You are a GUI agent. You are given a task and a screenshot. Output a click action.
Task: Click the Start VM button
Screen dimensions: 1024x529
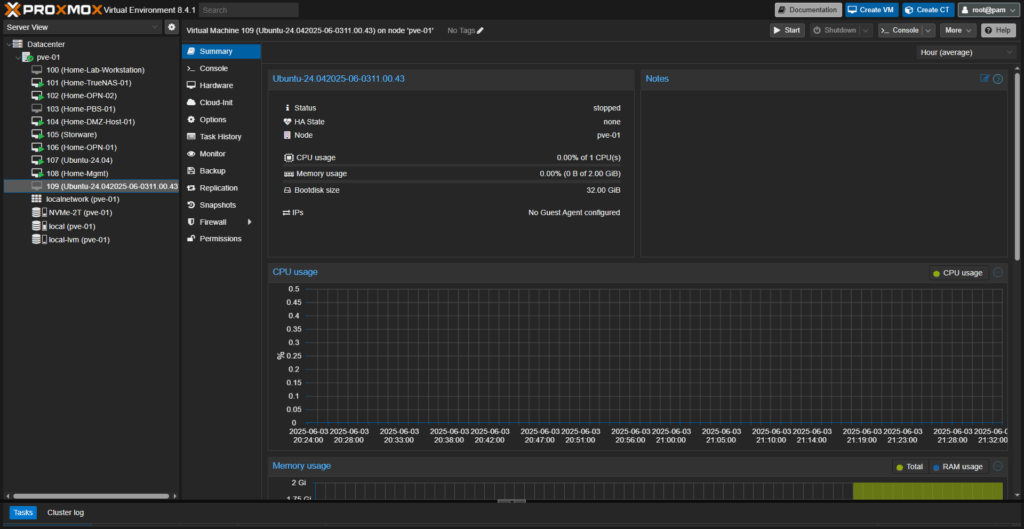(787, 30)
